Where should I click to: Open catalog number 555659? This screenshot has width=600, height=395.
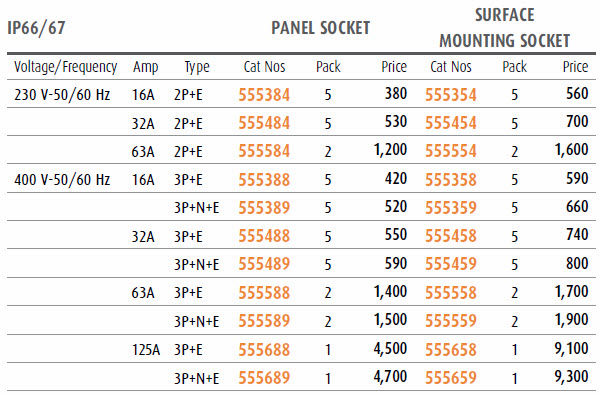click(x=451, y=378)
